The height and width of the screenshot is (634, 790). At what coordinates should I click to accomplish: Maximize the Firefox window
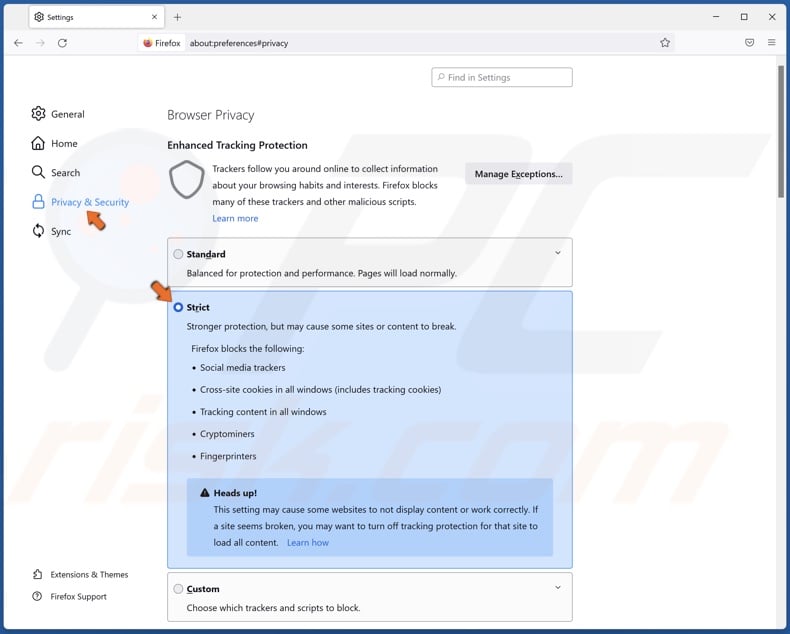pyautogui.click(x=744, y=17)
